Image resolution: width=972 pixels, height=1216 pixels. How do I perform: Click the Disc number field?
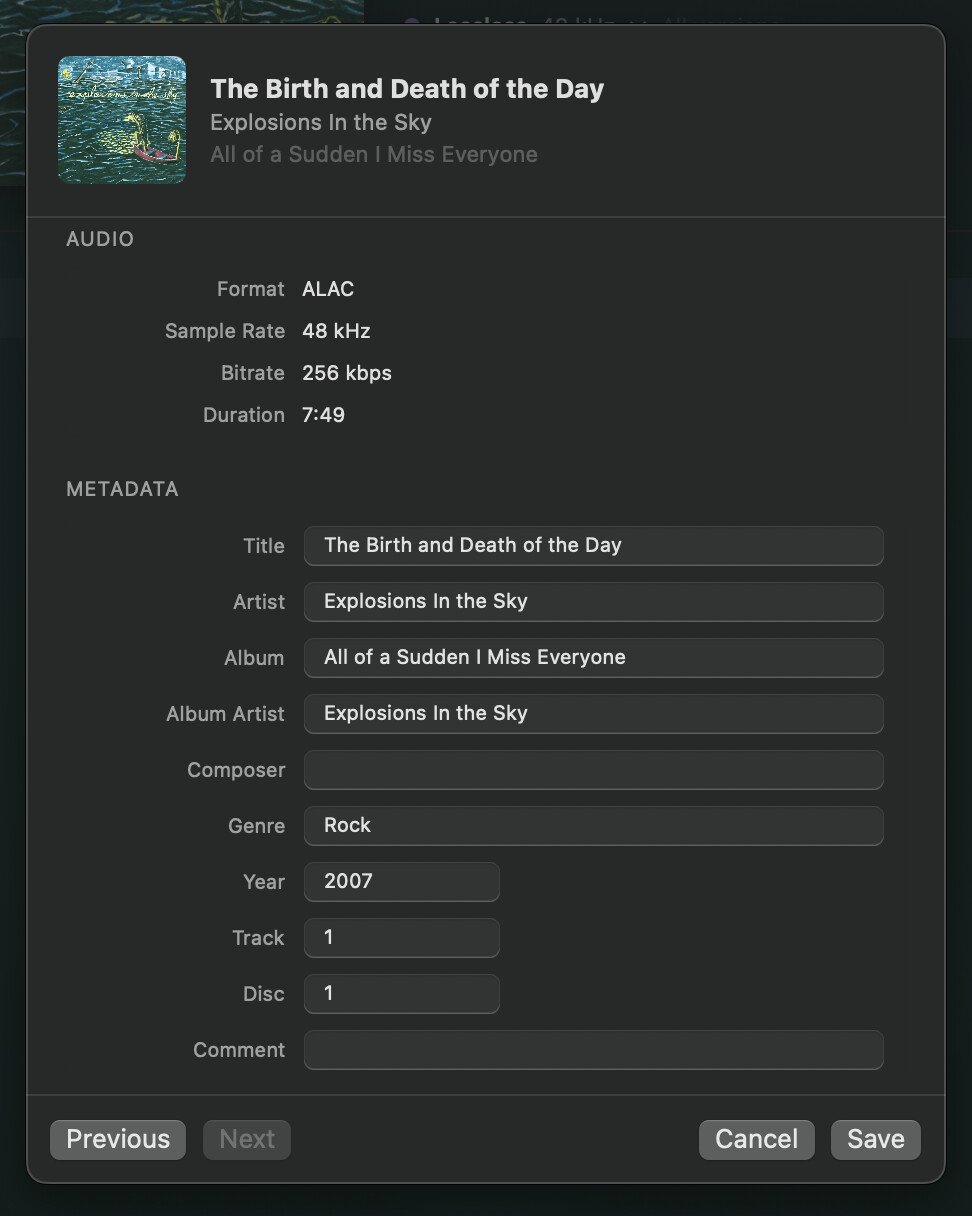click(x=402, y=994)
